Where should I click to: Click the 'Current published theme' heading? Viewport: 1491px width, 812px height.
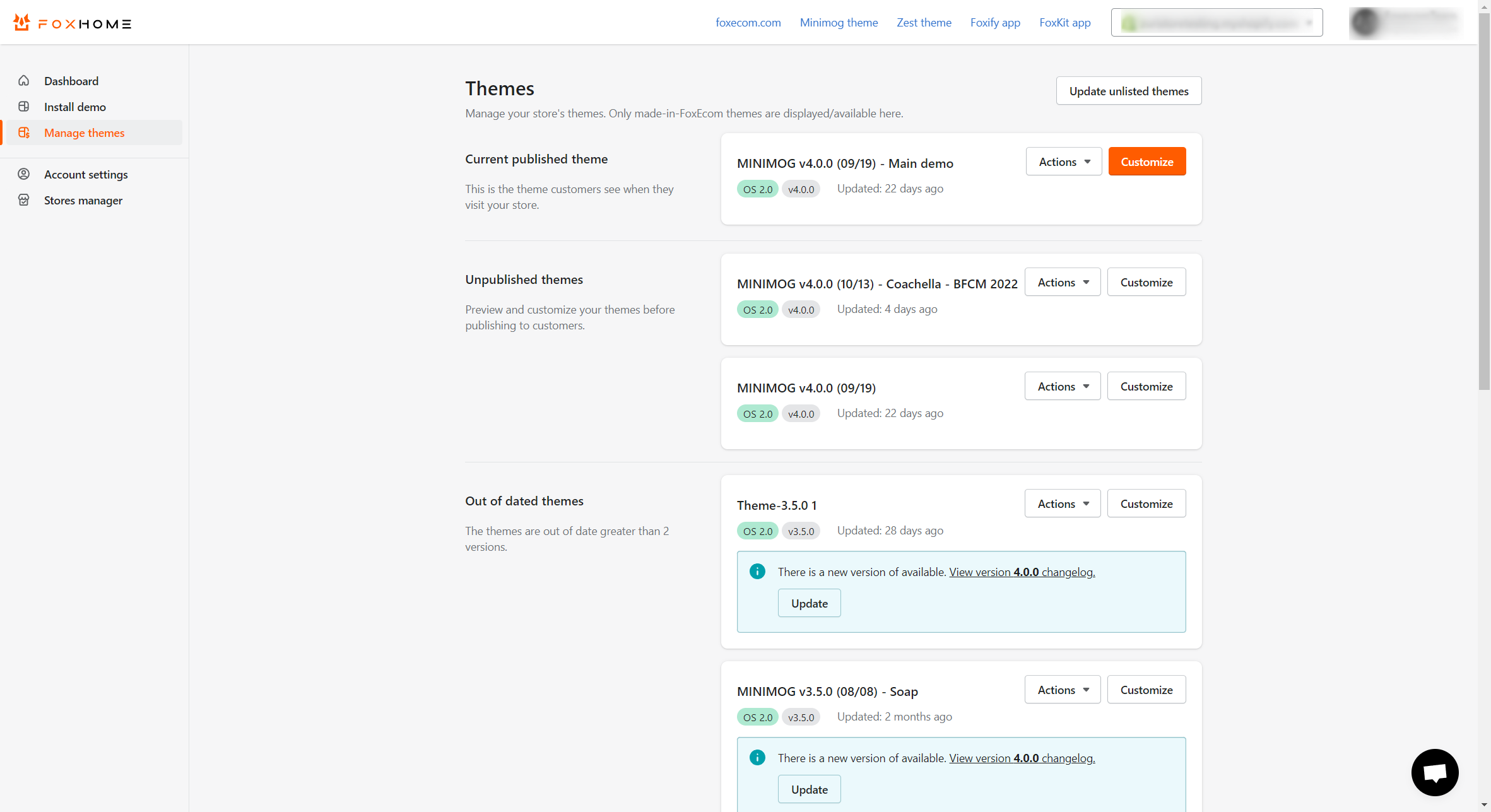(536, 159)
